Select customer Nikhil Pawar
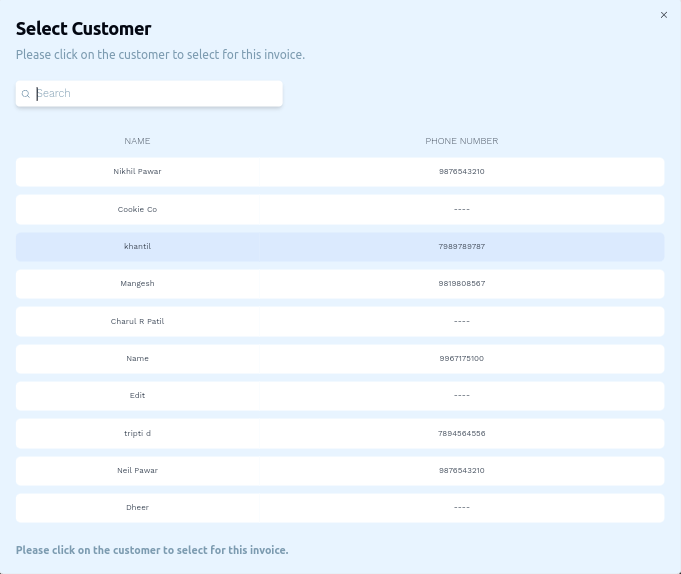The height and width of the screenshot is (574, 681). [137, 172]
